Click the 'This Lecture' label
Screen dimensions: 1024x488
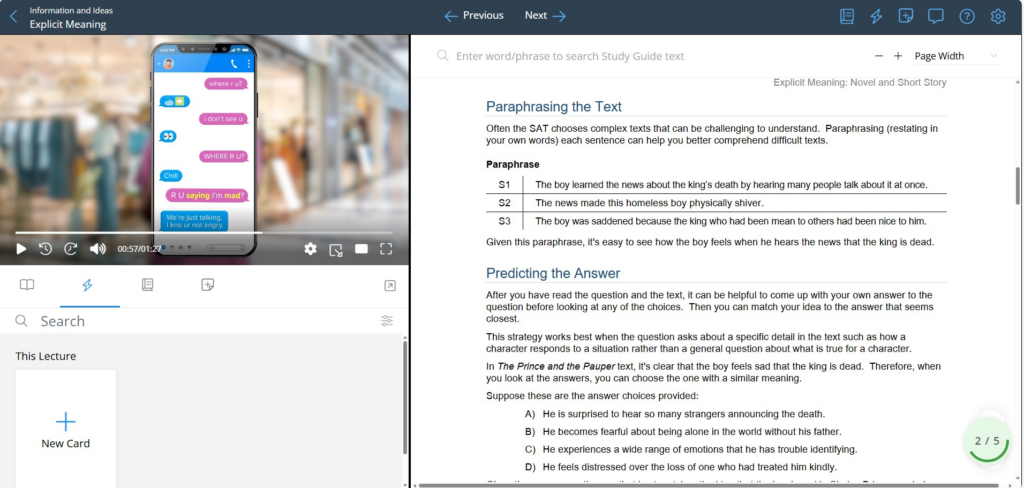(46, 356)
